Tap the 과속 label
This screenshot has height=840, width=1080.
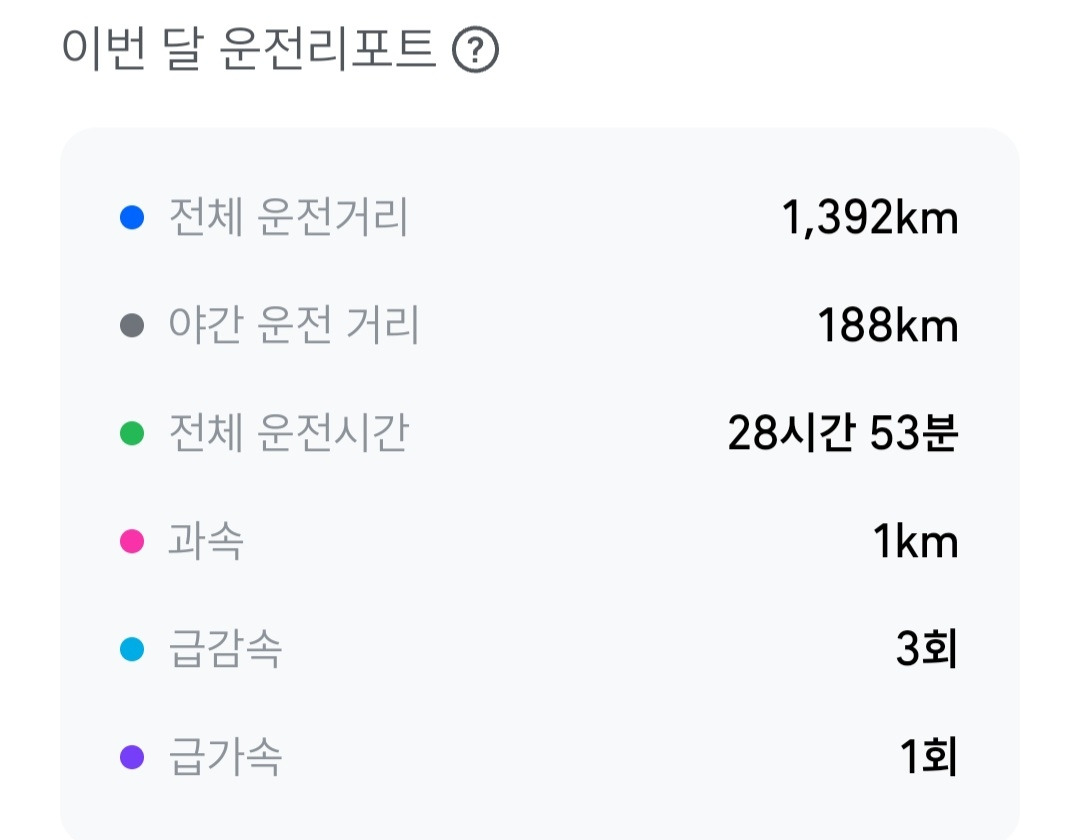[x=206, y=541]
